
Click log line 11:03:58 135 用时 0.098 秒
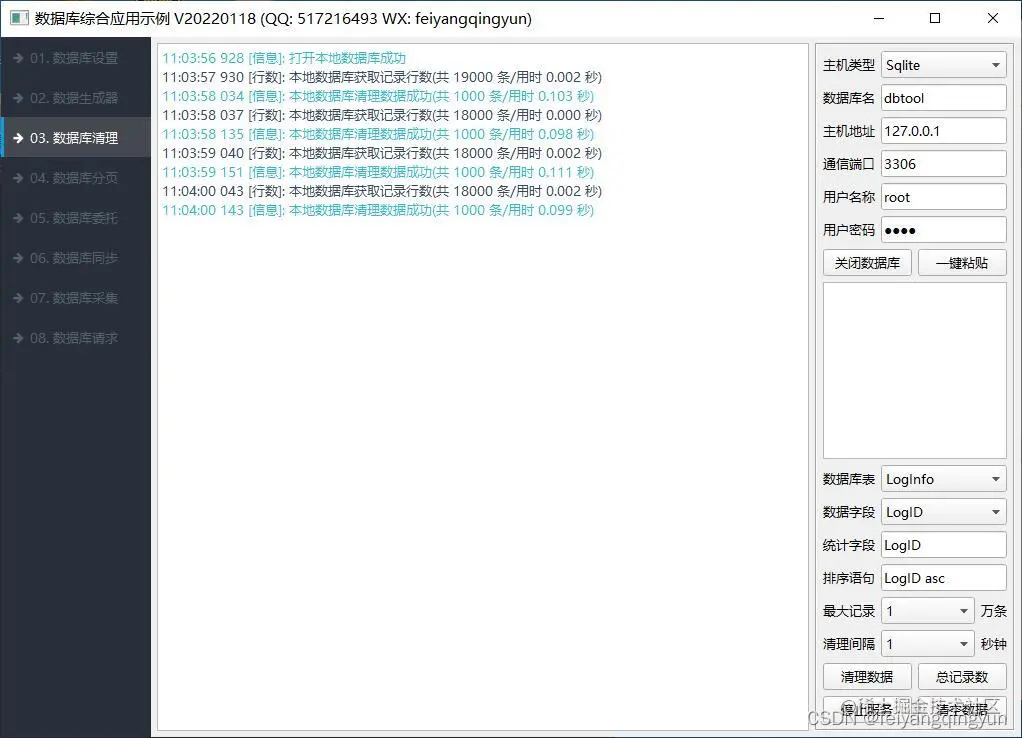pyautogui.click(x=378, y=134)
